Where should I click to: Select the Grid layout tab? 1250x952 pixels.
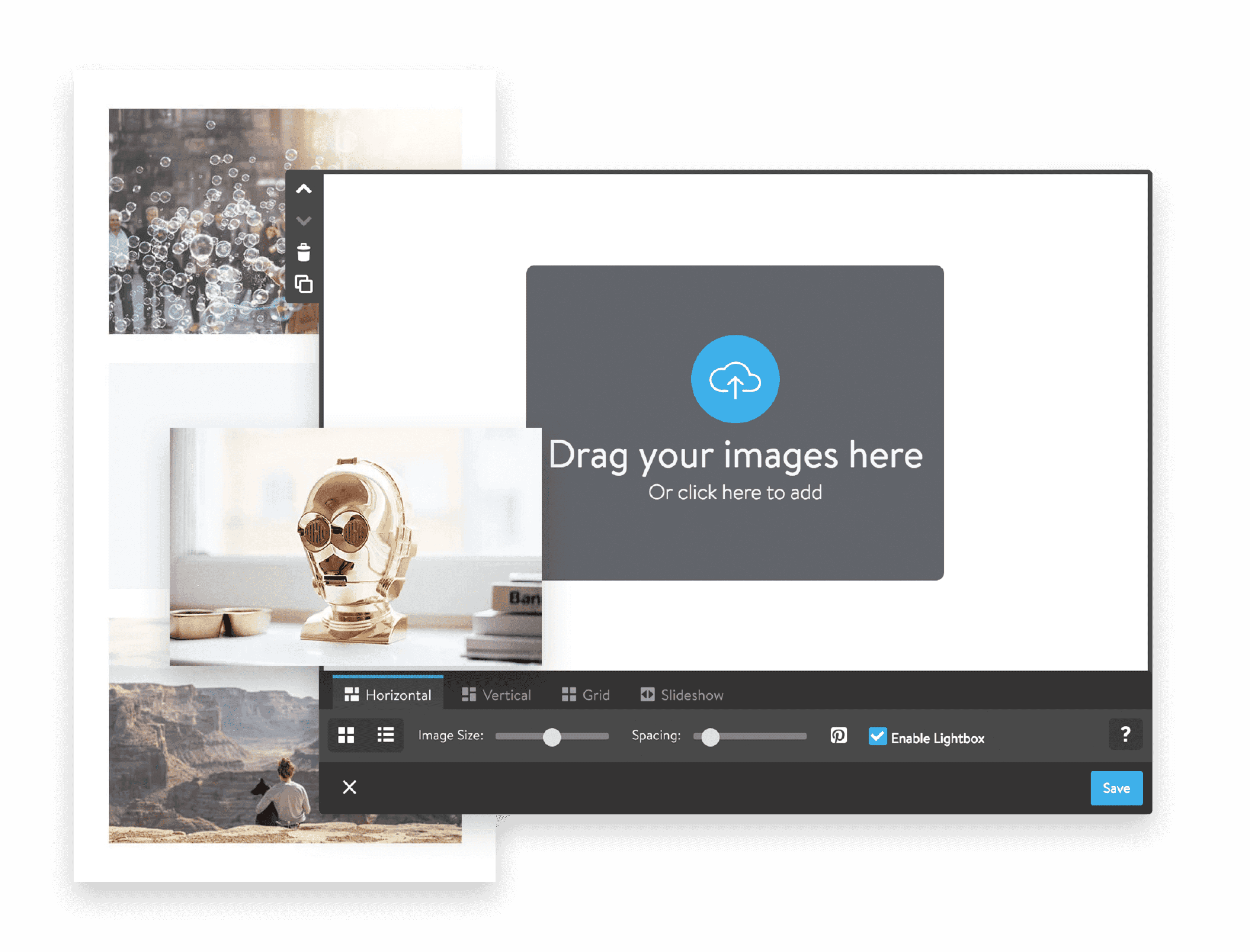tap(586, 695)
